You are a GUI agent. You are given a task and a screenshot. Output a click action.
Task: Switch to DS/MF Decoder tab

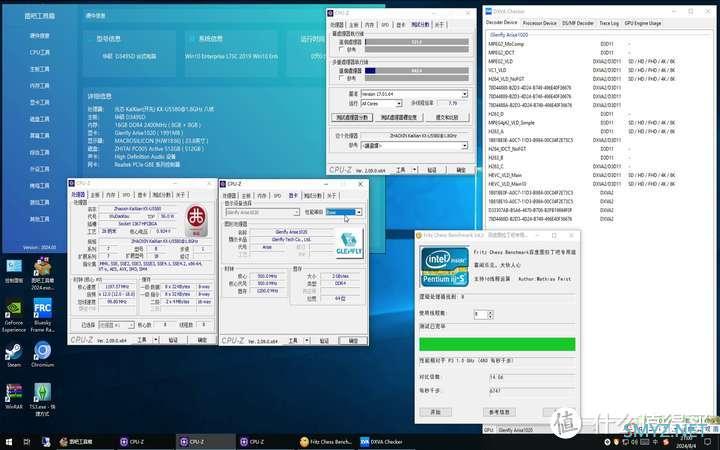tap(578, 23)
